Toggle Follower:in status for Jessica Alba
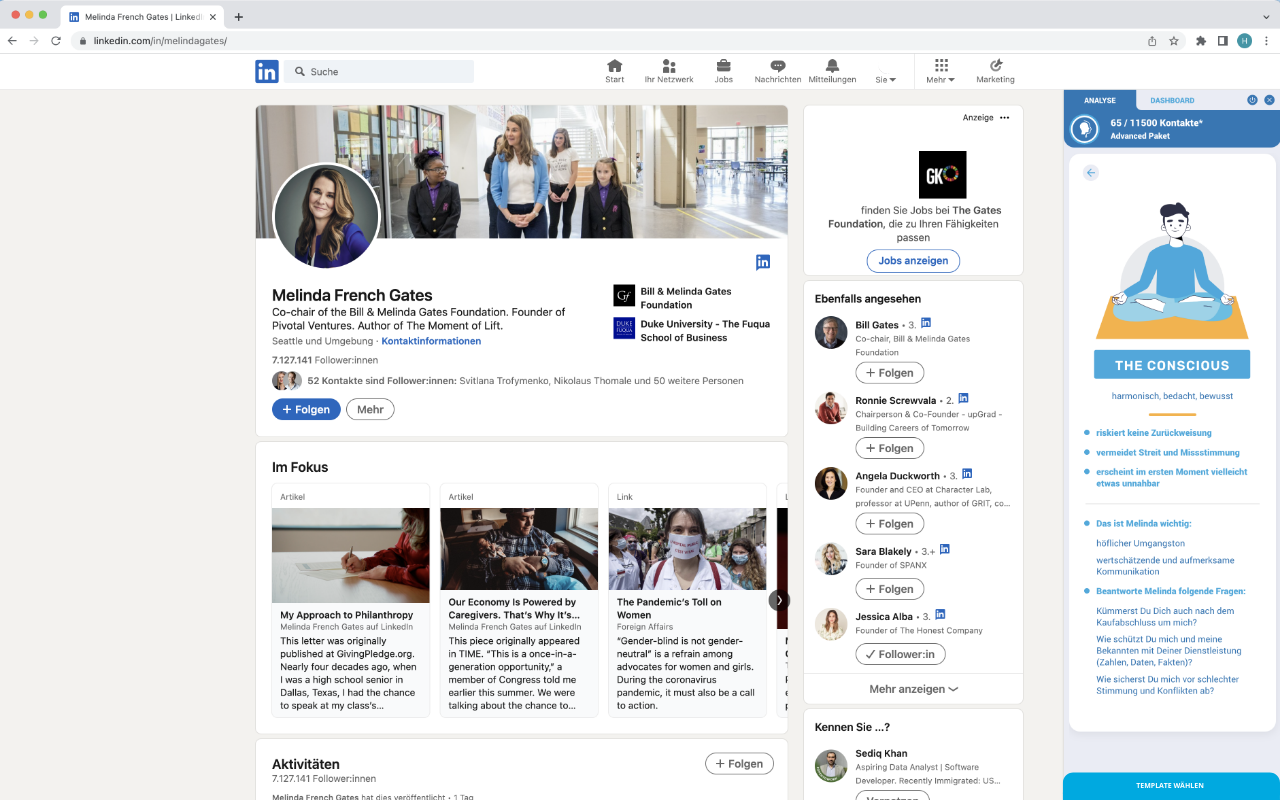The height and width of the screenshot is (800, 1280). [900, 654]
